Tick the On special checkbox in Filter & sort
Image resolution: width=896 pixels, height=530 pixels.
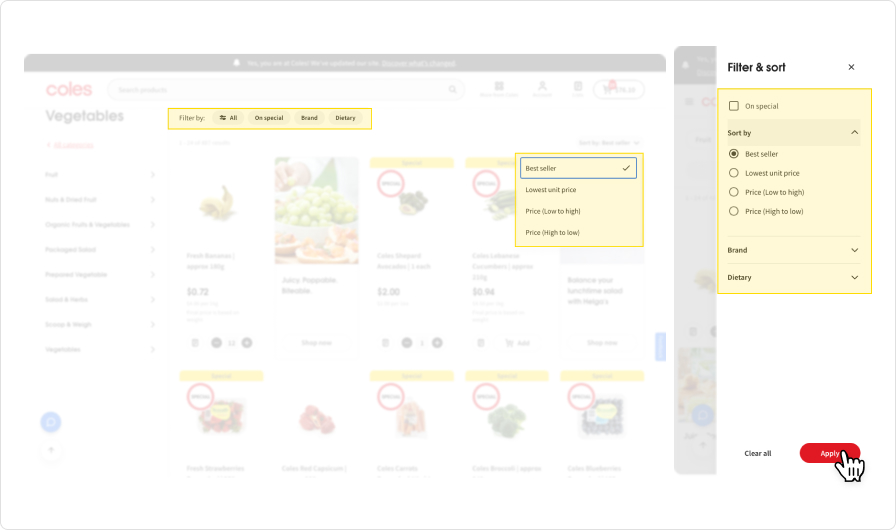click(734, 106)
